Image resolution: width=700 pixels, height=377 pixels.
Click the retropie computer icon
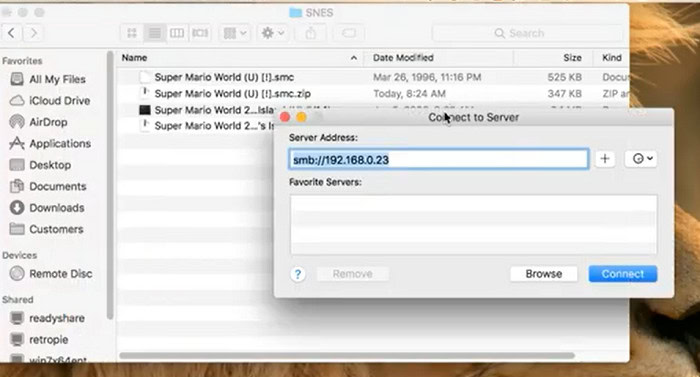[17, 339]
